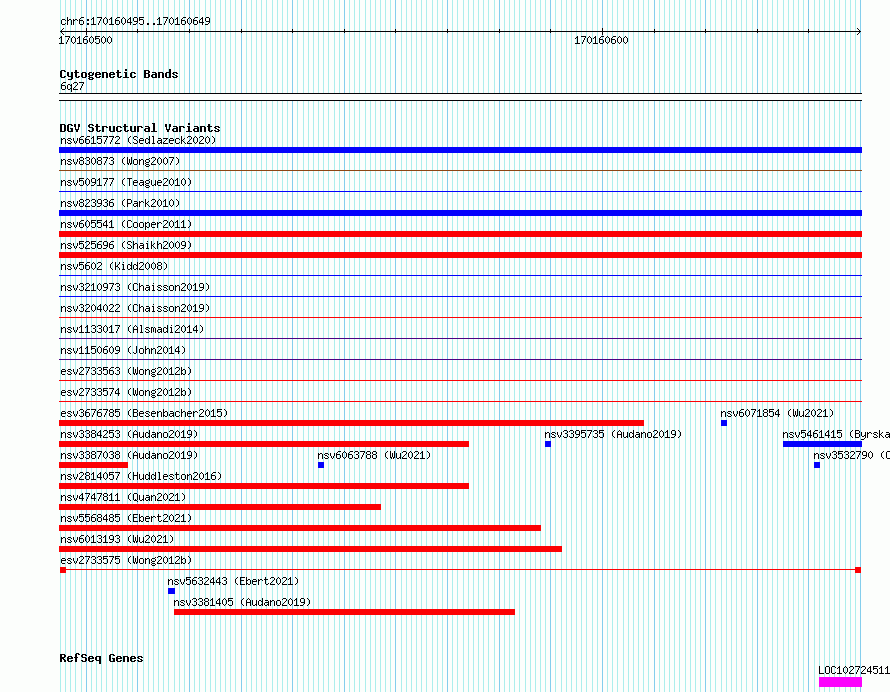Click the blue bar under nsv5461415
The height and width of the screenshot is (692, 890).
(x=822, y=444)
